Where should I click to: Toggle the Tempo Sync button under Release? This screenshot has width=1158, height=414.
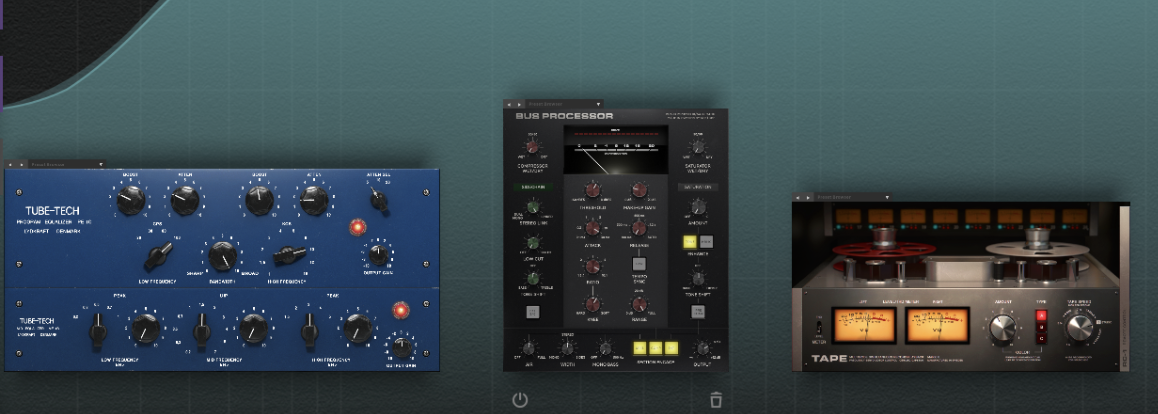640,263
